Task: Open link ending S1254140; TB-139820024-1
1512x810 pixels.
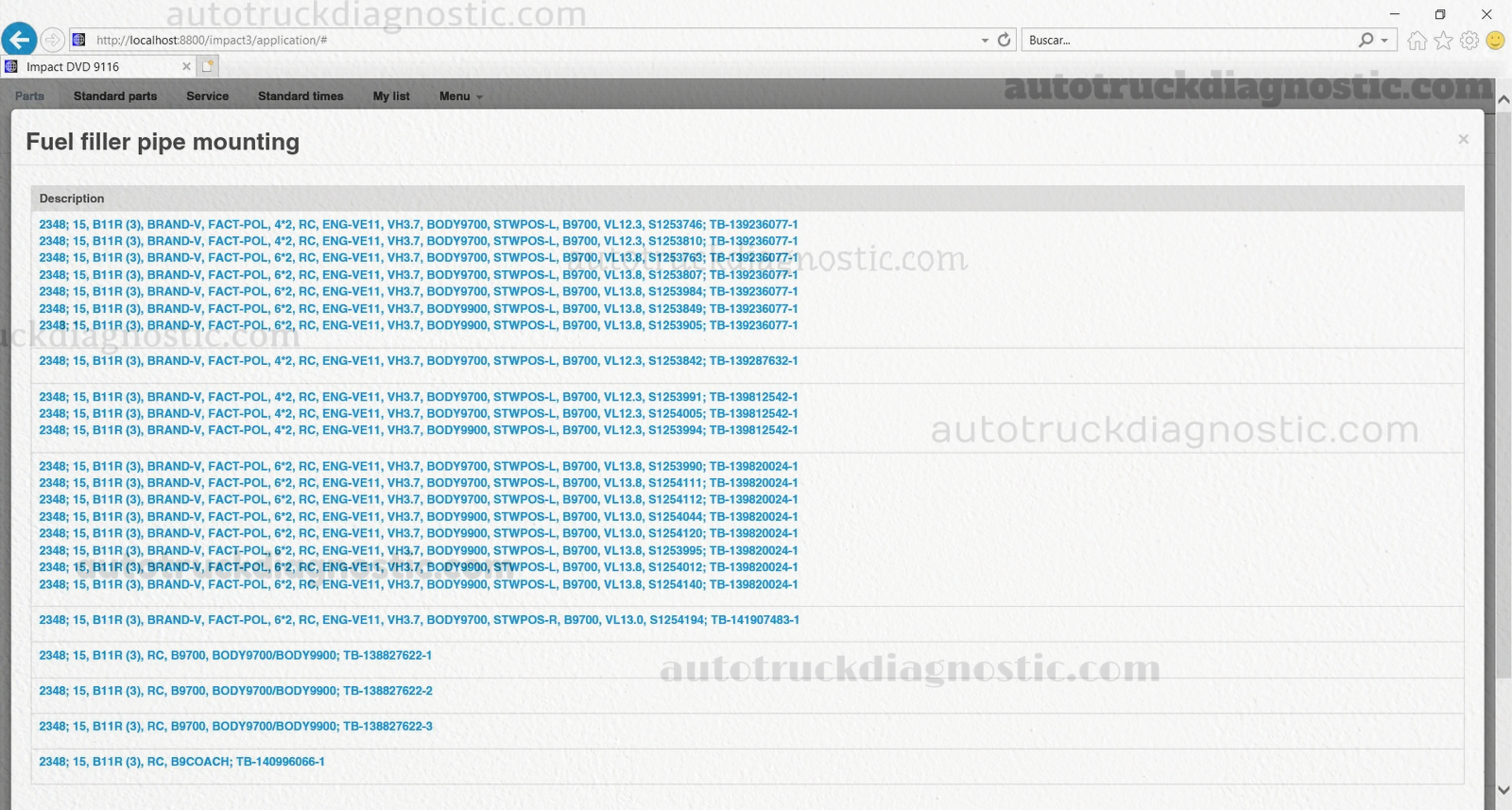Action: point(419,584)
